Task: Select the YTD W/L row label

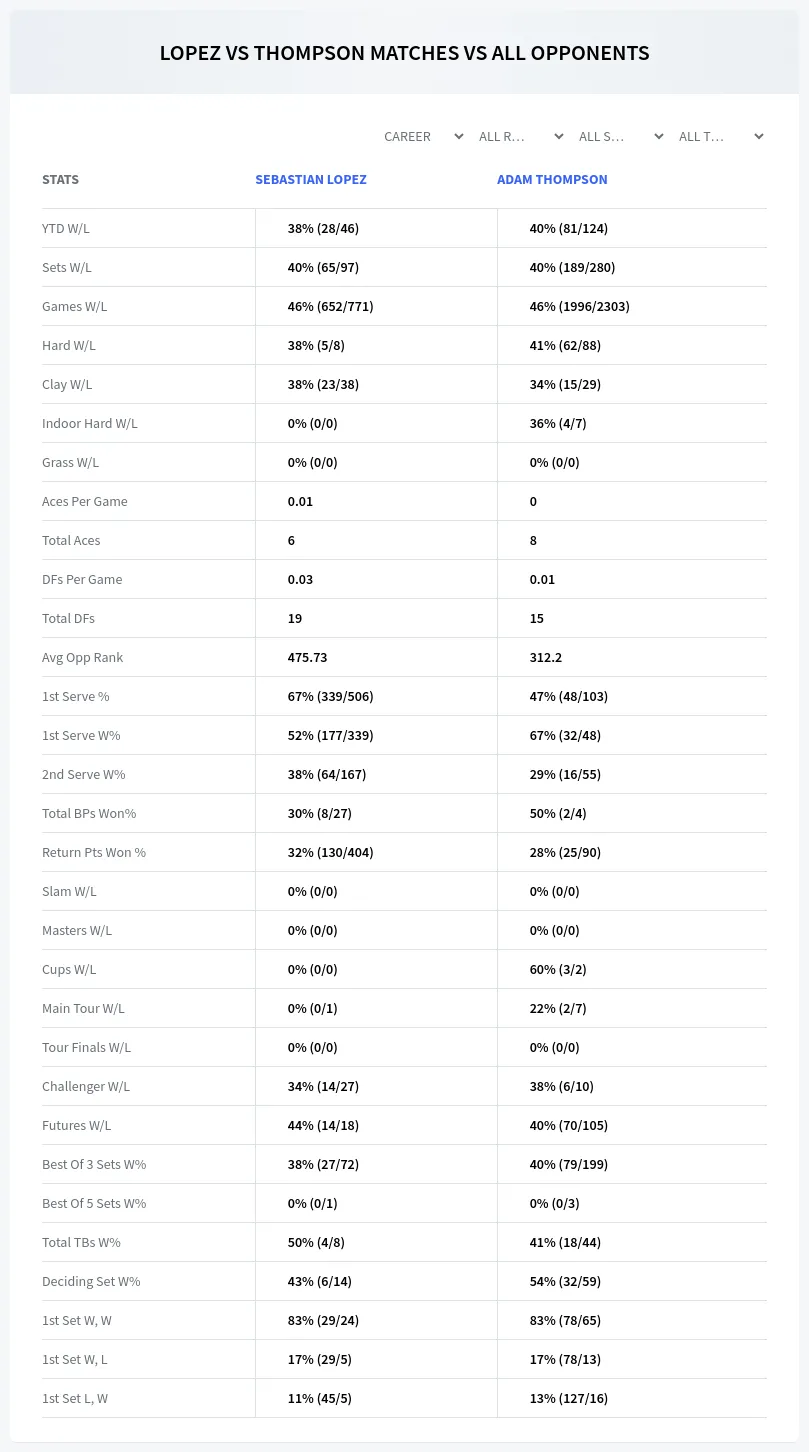Action: pyautogui.click(x=66, y=228)
